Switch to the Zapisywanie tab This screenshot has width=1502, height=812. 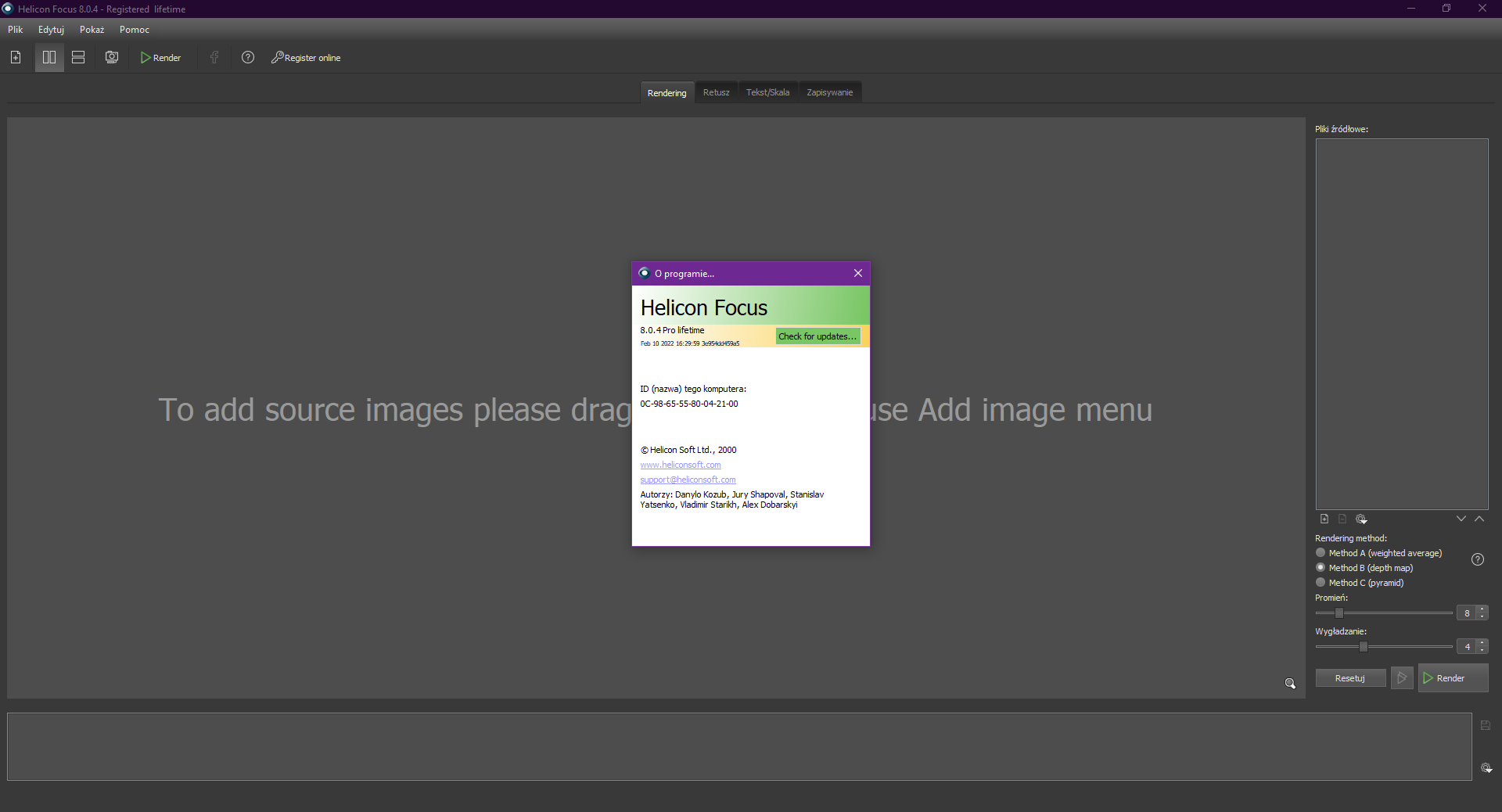830,92
